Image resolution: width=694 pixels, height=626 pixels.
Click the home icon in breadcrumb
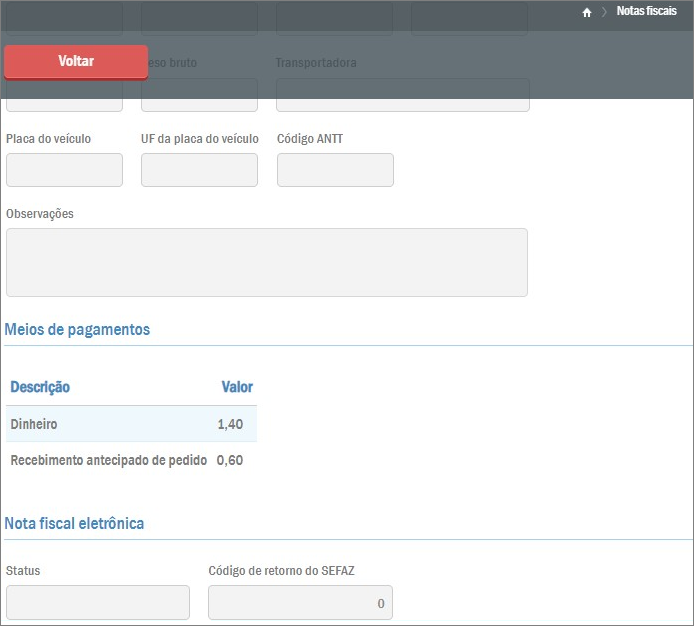pos(587,12)
